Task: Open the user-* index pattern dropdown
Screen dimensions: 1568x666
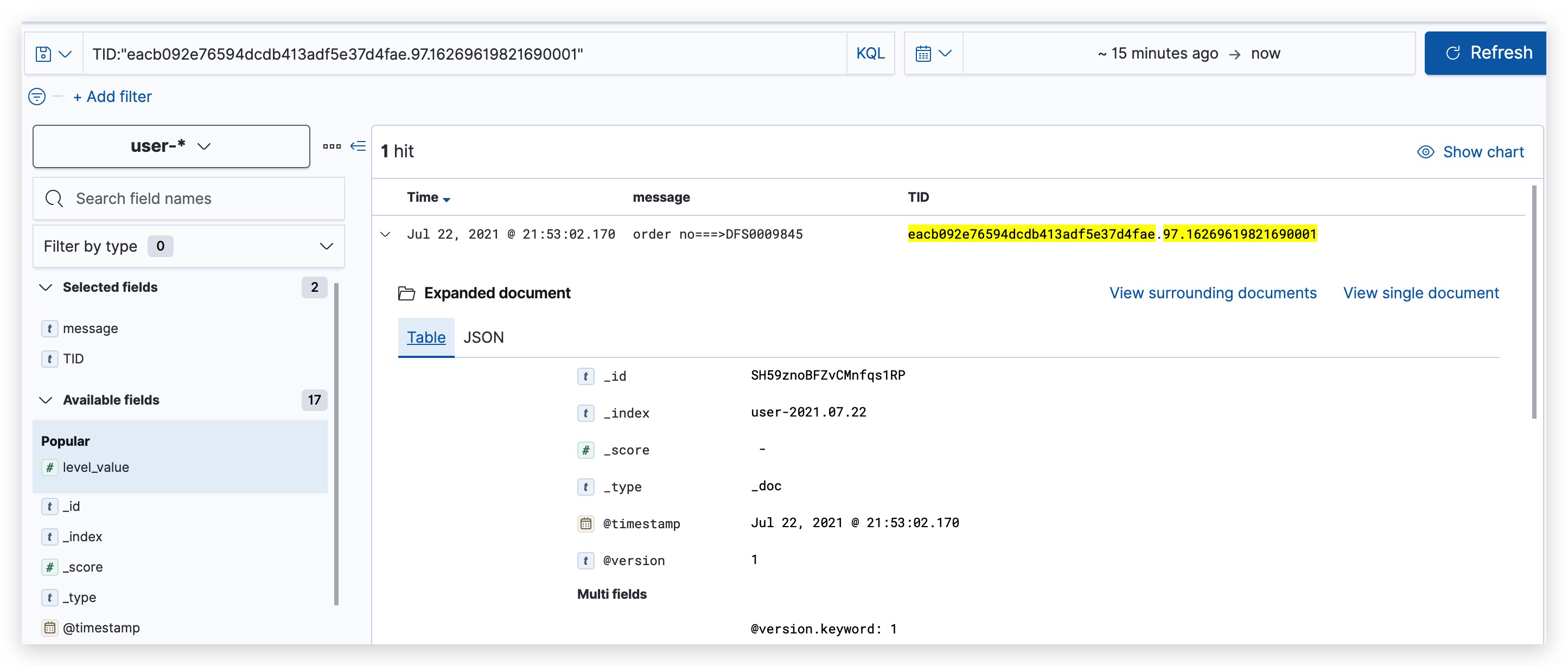Action: [x=171, y=146]
